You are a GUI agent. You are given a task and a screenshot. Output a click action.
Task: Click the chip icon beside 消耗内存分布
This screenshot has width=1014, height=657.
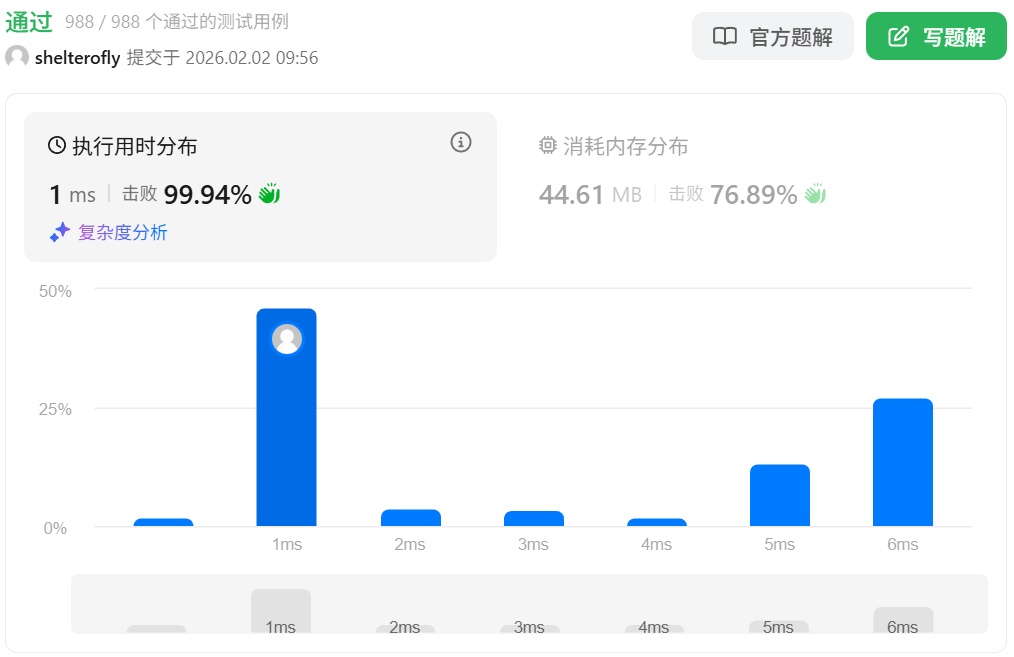coord(547,146)
